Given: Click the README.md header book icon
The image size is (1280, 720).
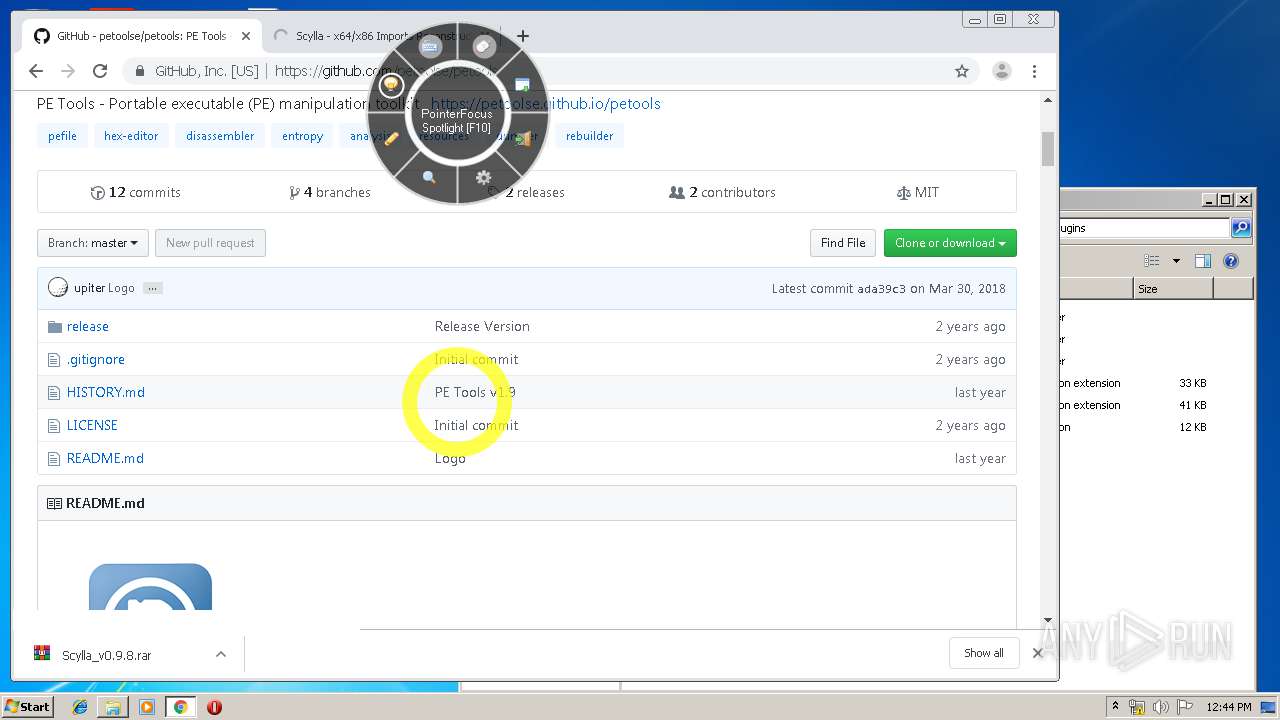Looking at the screenshot, I should click(x=54, y=503).
